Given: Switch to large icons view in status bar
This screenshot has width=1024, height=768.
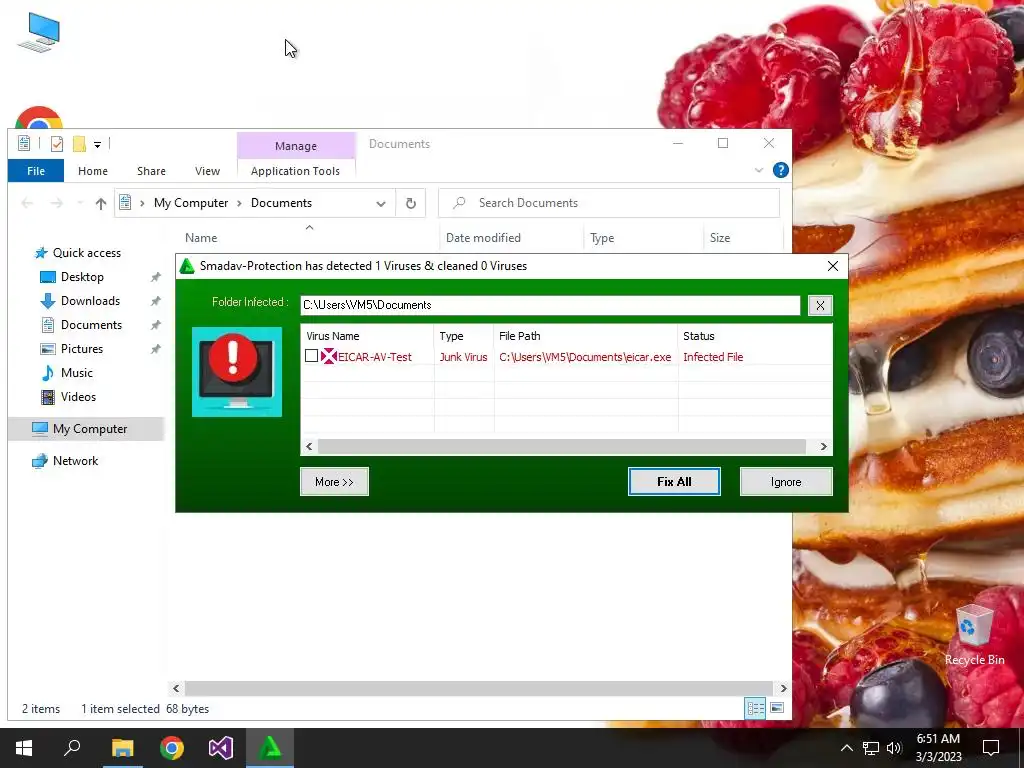Looking at the screenshot, I should pyautogui.click(x=776, y=709).
